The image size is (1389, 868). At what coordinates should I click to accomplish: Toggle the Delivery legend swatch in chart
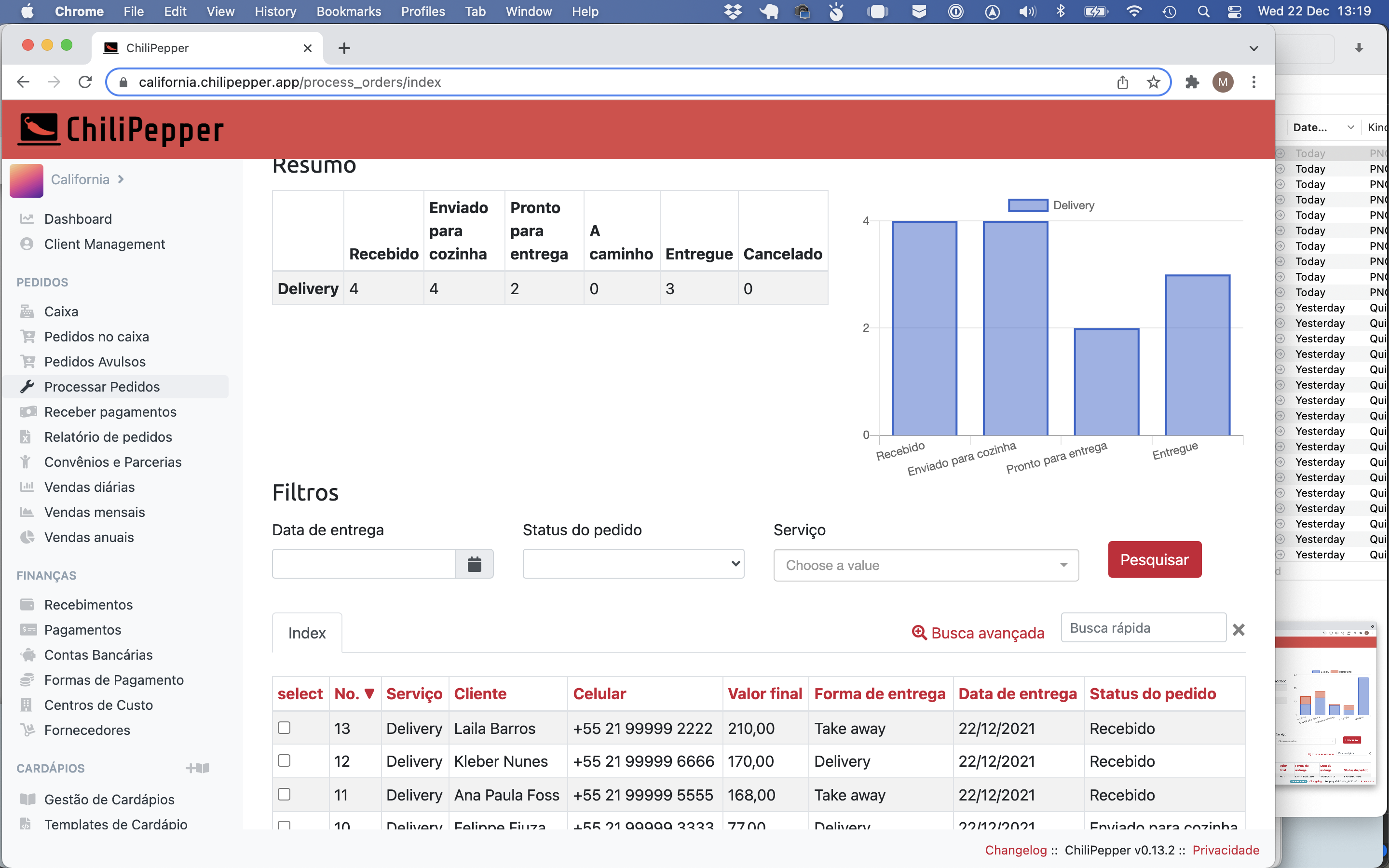tap(1028, 205)
